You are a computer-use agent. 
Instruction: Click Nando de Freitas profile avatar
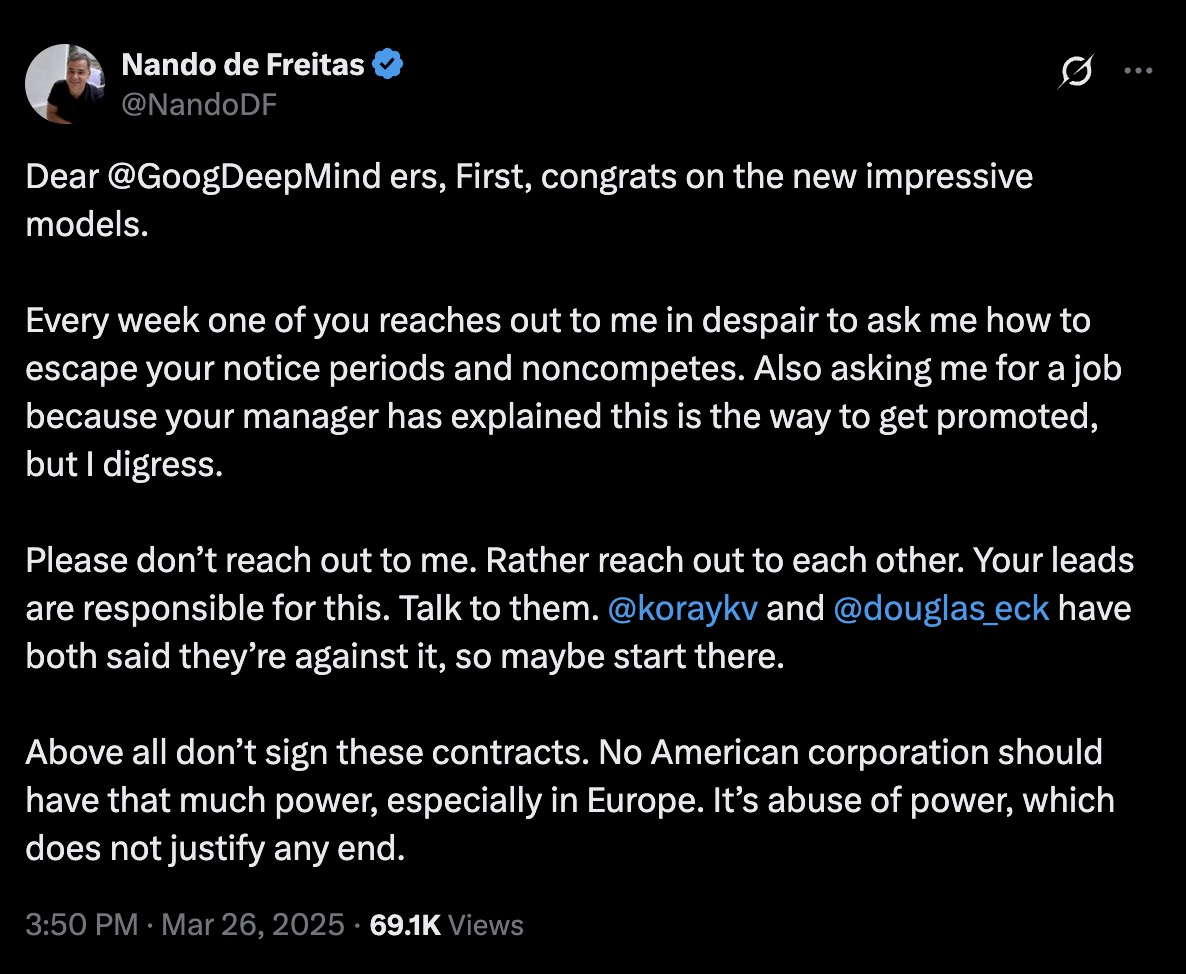click(65, 84)
